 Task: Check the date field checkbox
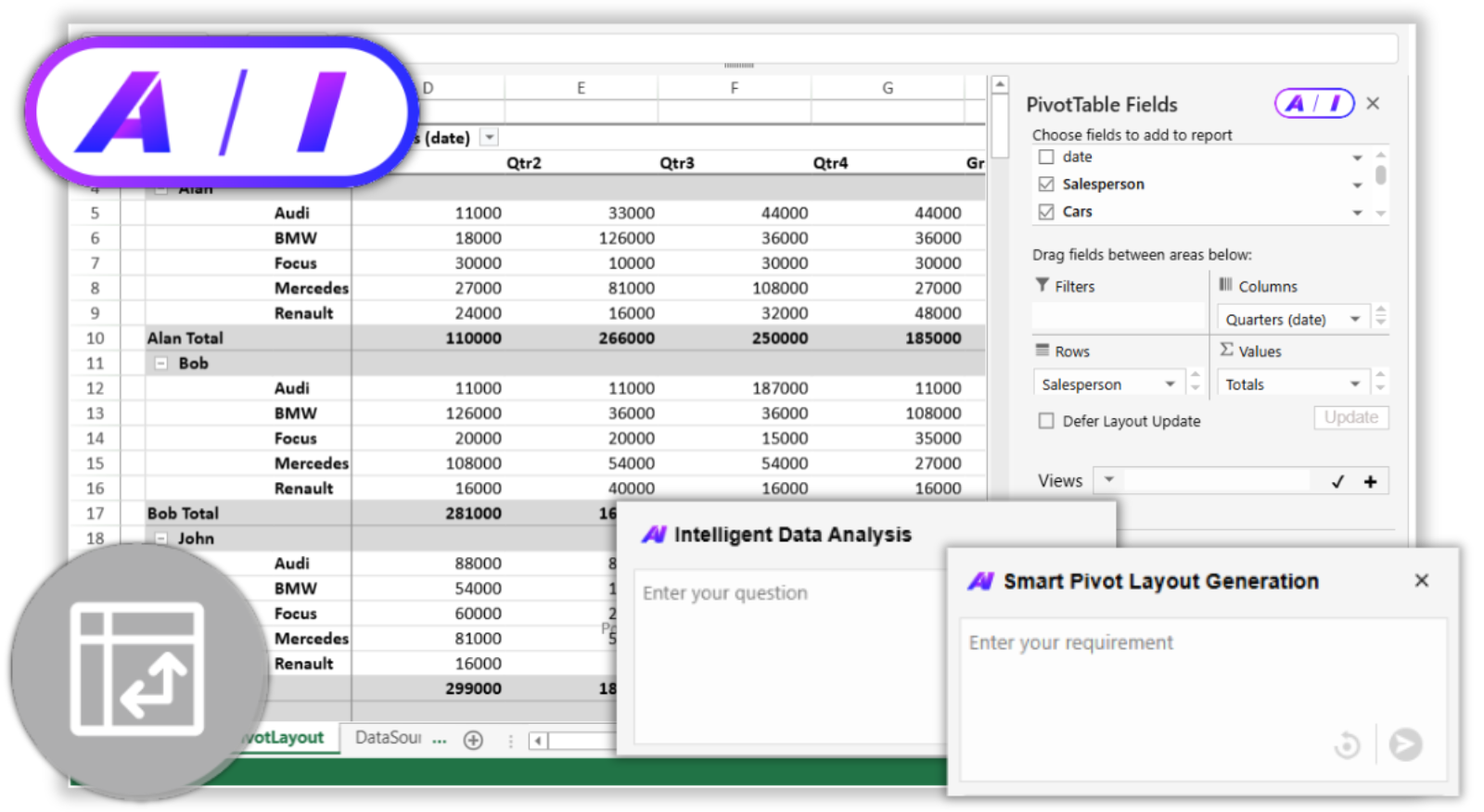pos(1046,157)
